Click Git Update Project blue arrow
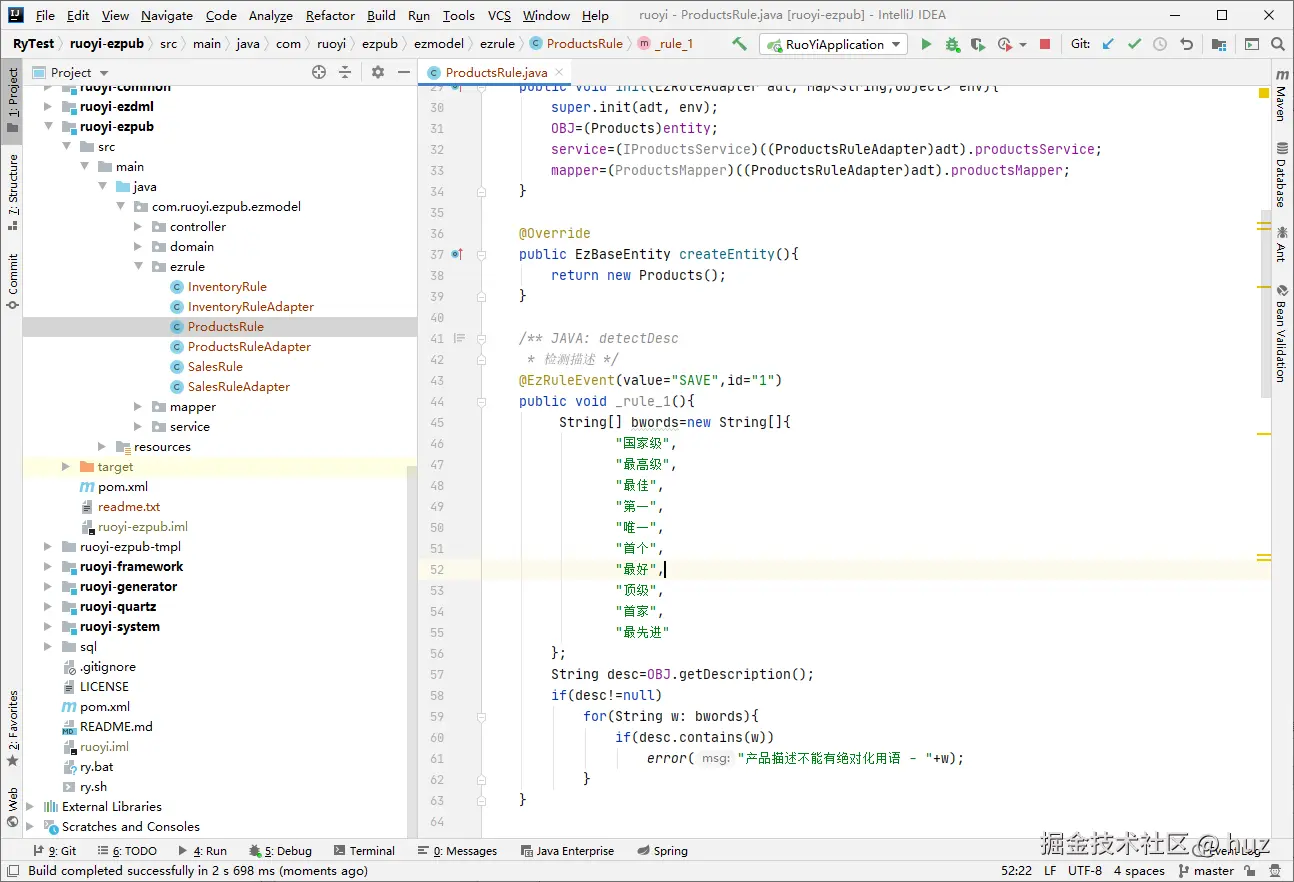The image size is (1294, 882). point(1108,44)
